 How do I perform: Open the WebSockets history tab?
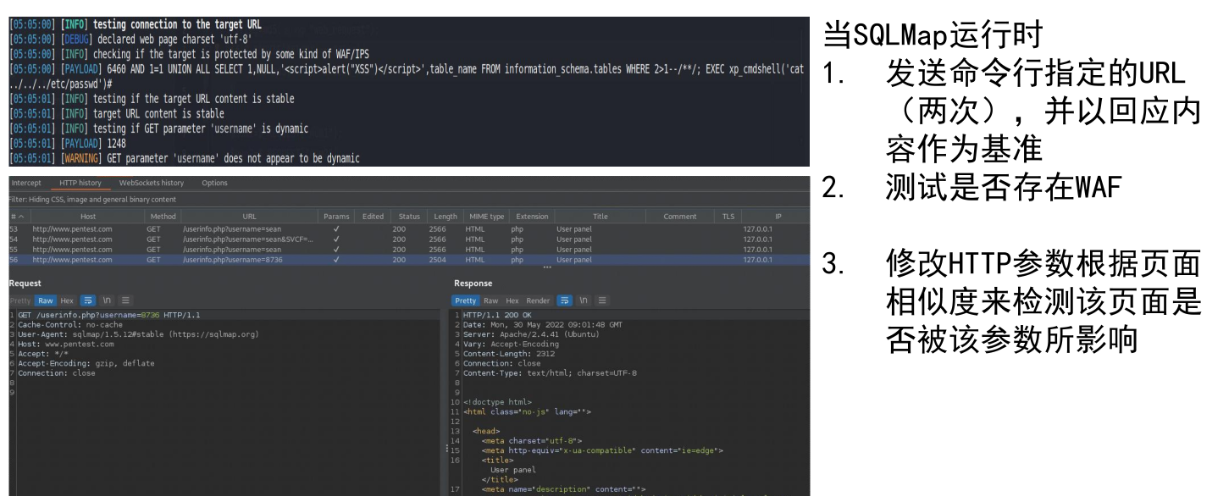point(152,182)
